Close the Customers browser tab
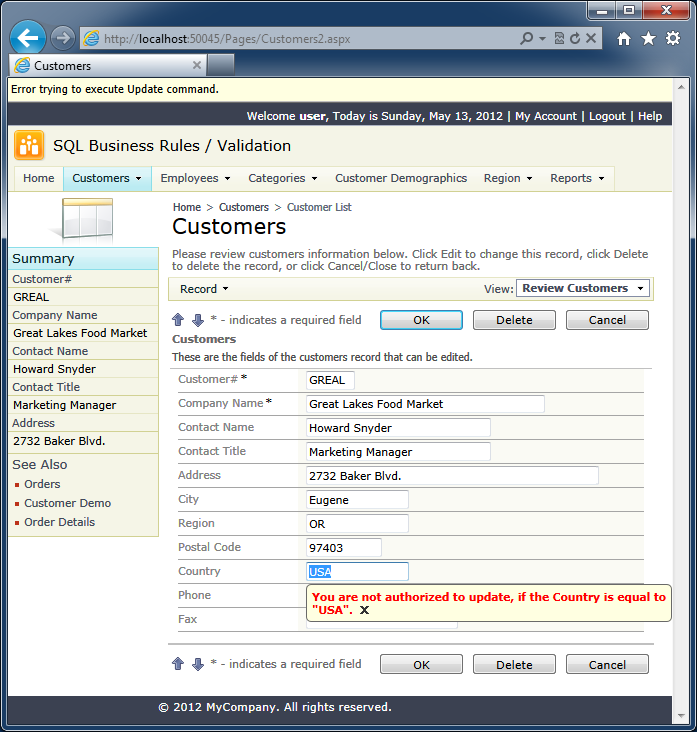The image size is (697, 732). click(197, 65)
